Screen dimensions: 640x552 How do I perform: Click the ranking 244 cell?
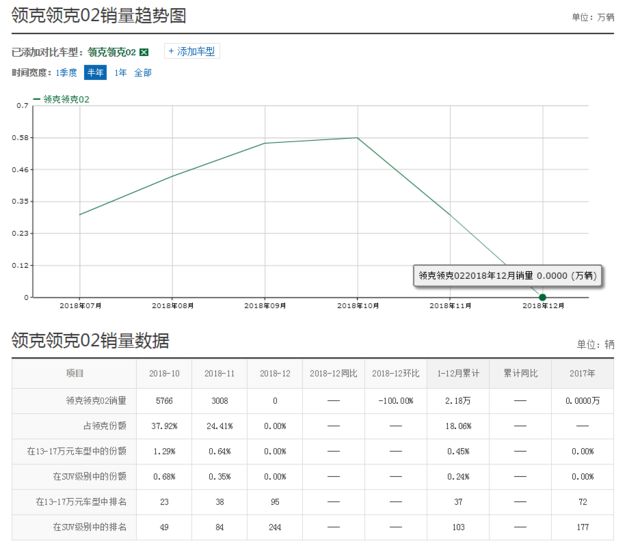point(275,528)
